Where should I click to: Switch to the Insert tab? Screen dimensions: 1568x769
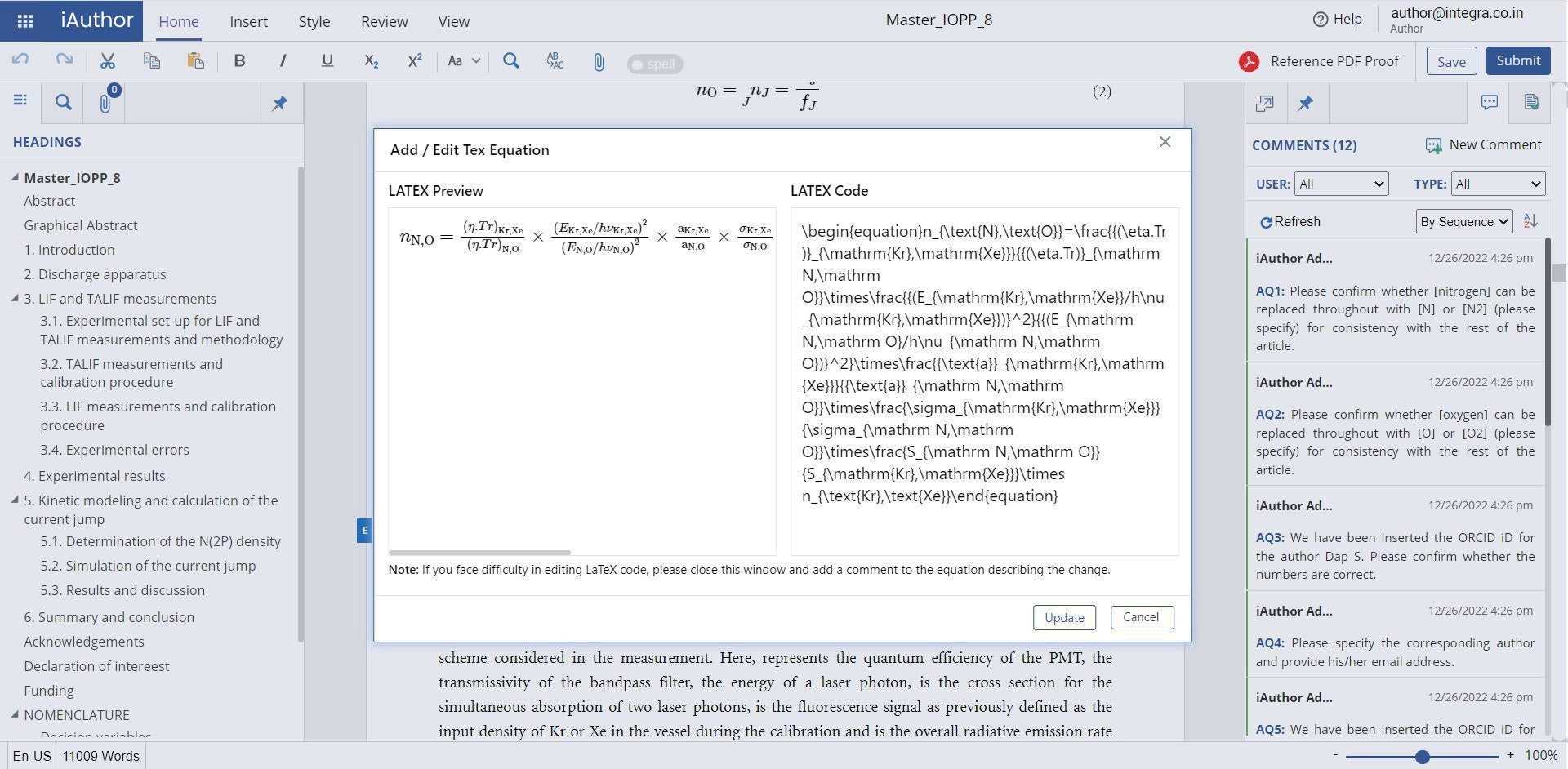pyautogui.click(x=248, y=22)
